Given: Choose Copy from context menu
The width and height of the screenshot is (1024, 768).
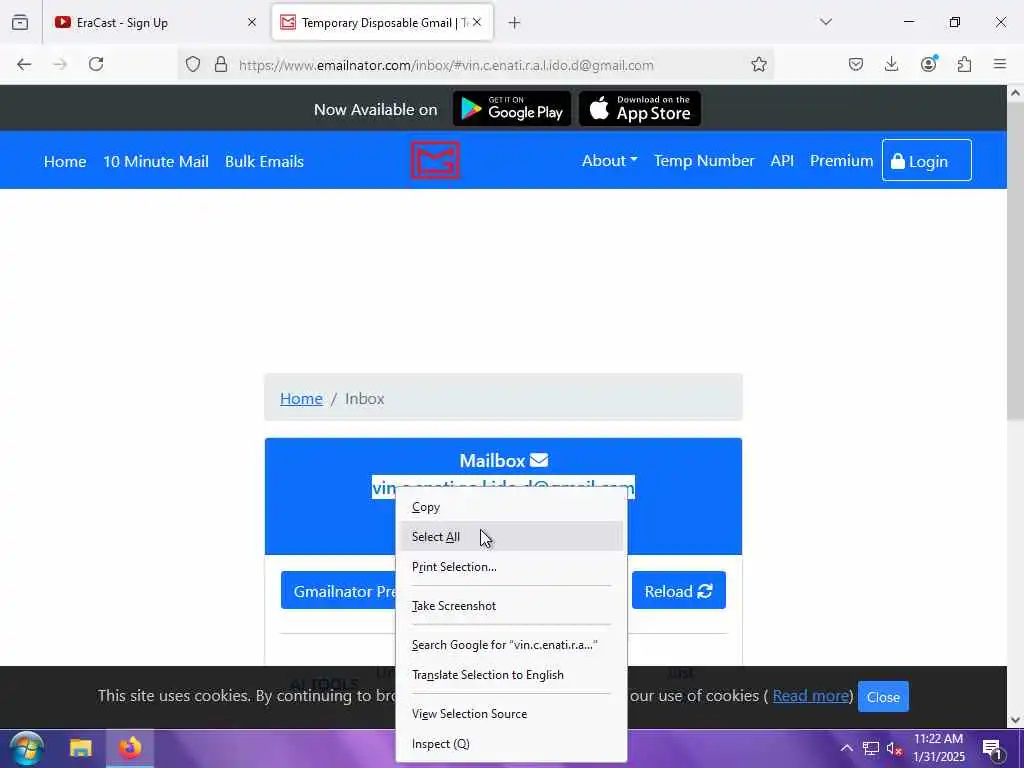Looking at the screenshot, I should [511, 507].
